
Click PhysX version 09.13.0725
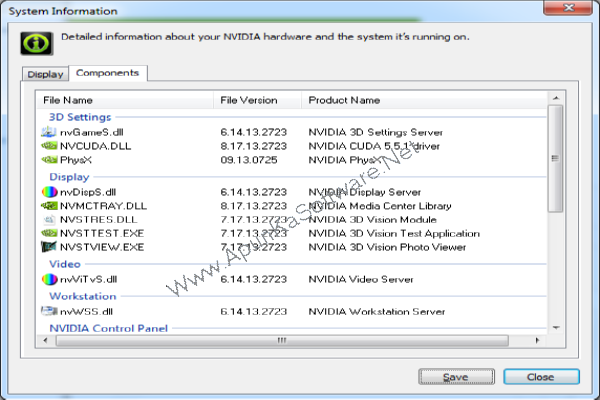249,160
